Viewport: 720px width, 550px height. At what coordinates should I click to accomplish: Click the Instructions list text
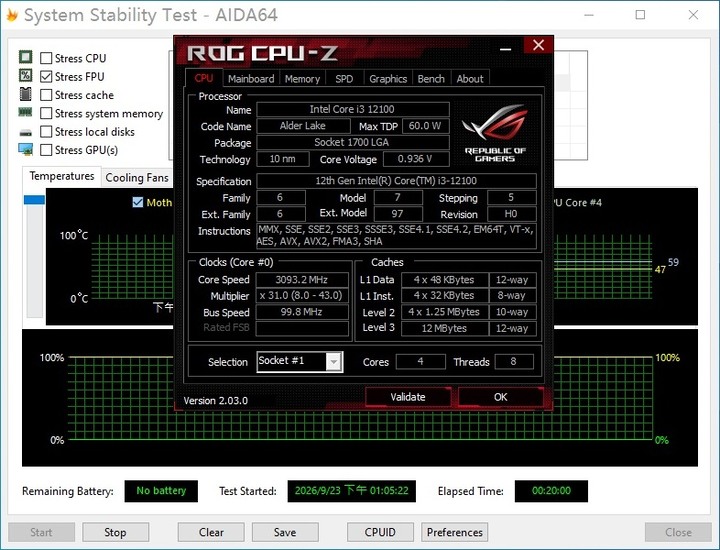click(x=396, y=236)
